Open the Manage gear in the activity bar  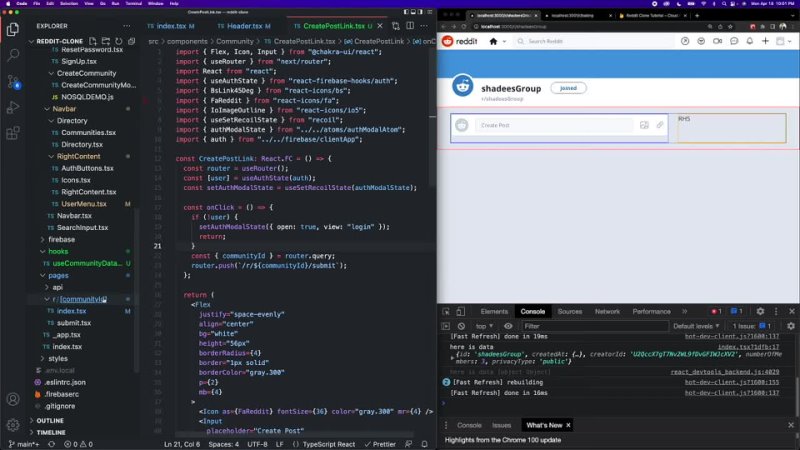(13, 424)
